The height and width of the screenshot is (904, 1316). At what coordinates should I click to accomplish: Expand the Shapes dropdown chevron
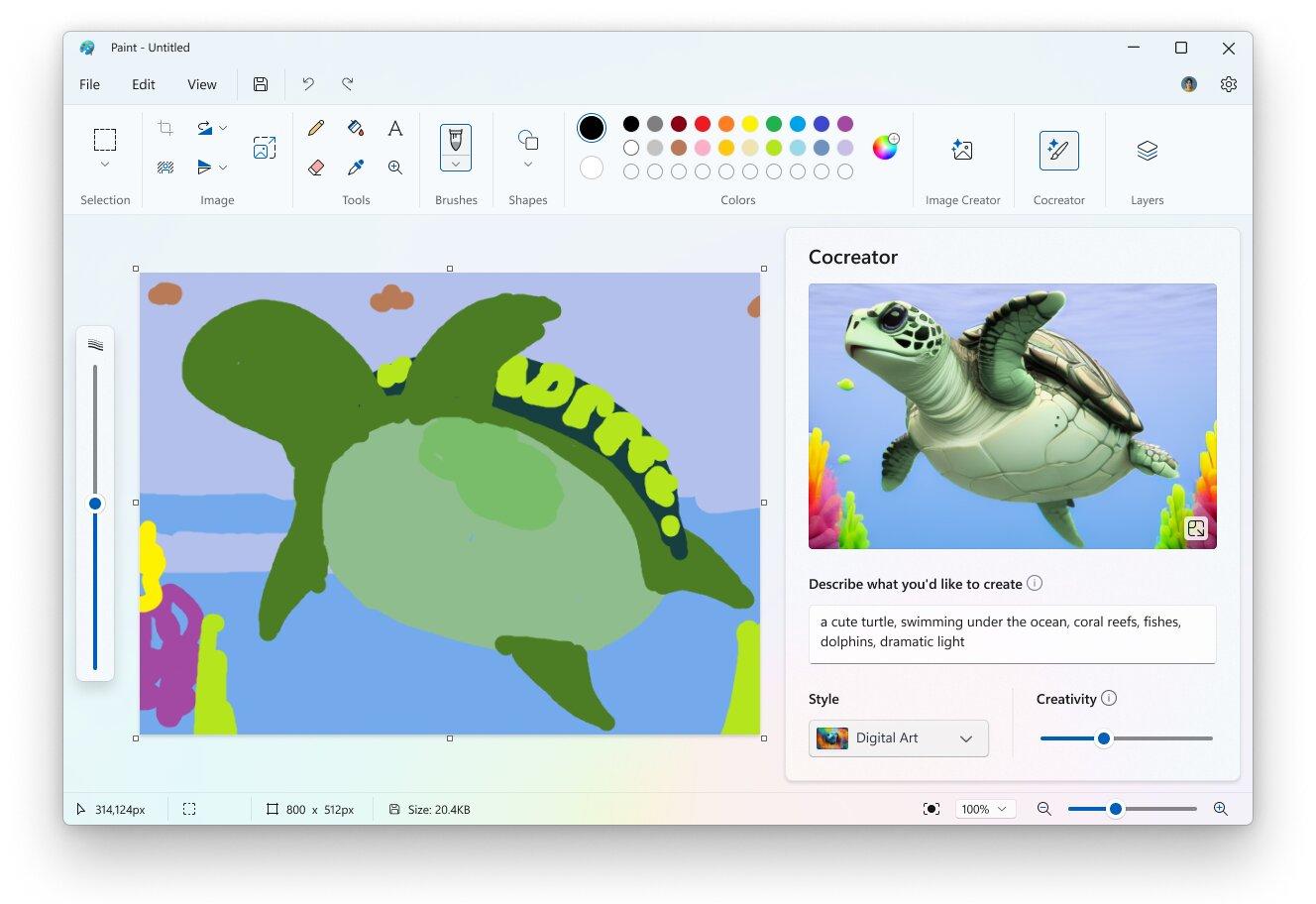tap(528, 165)
